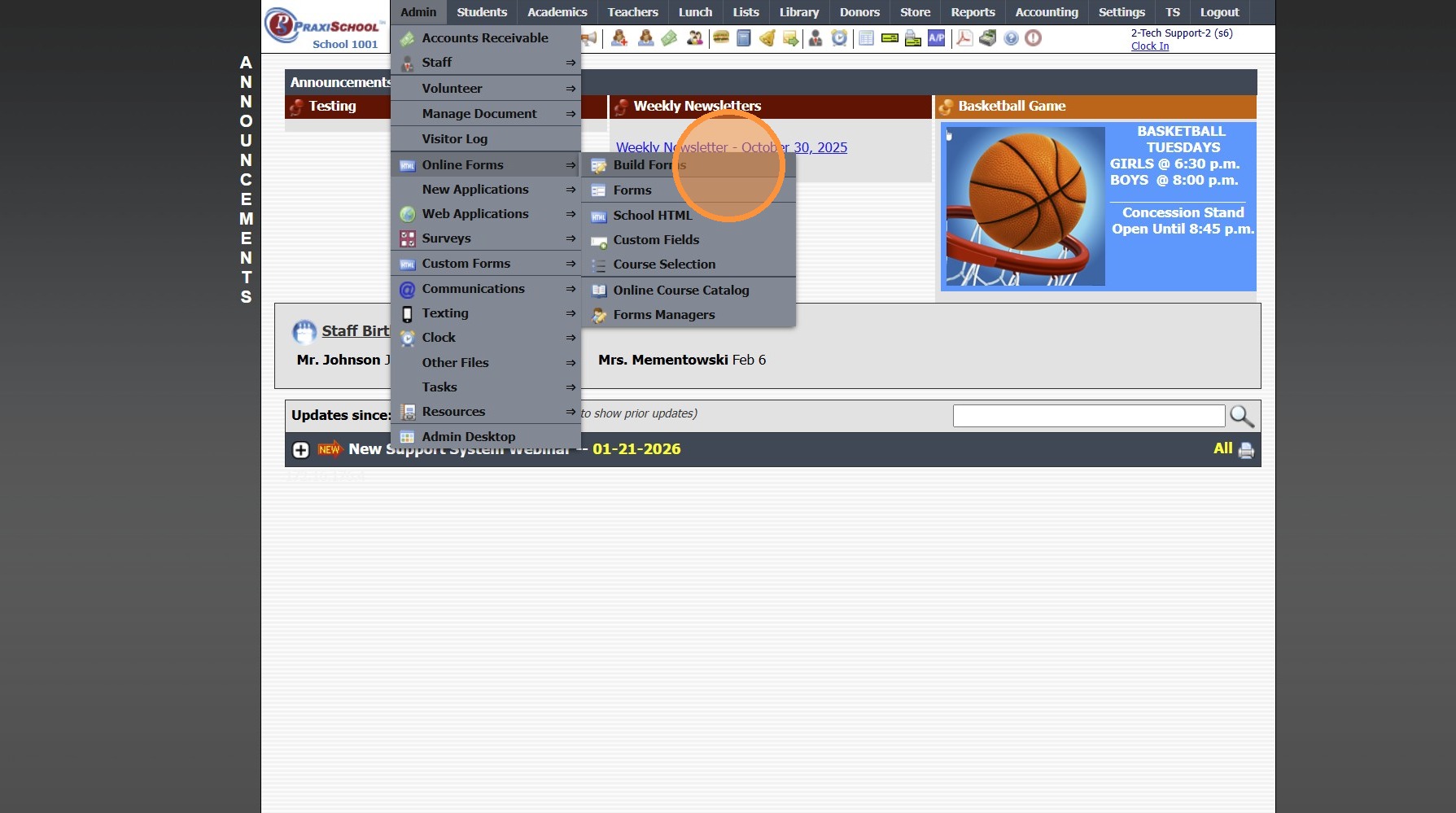Expand the Staff submenu arrow
This screenshot has width=1456, height=813.
pos(571,63)
